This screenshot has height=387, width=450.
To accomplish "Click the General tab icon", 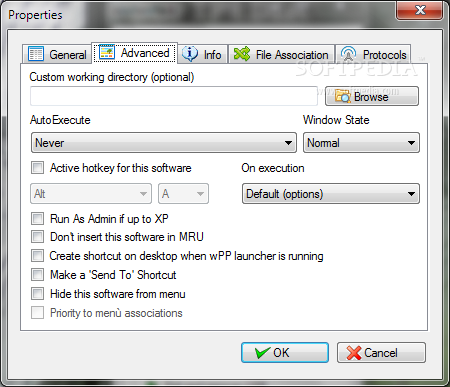I will [36, 54].
